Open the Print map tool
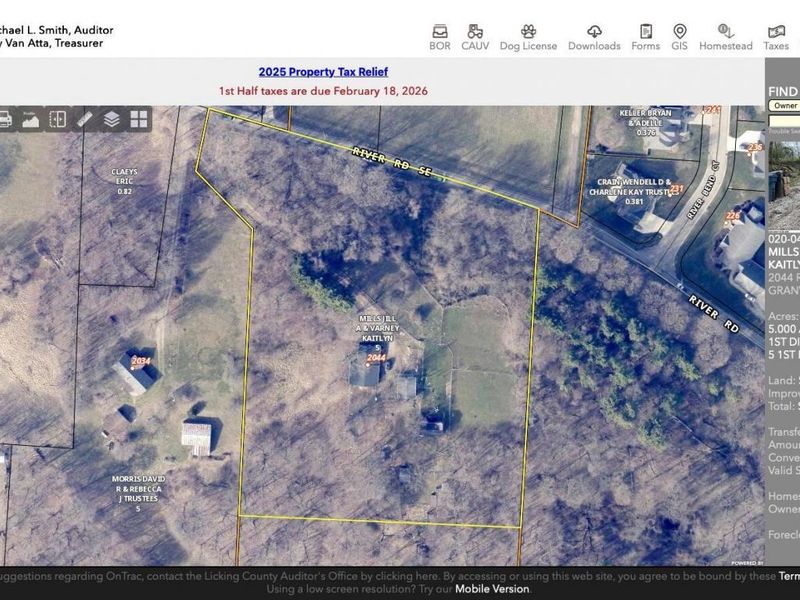 click(5, 120)
